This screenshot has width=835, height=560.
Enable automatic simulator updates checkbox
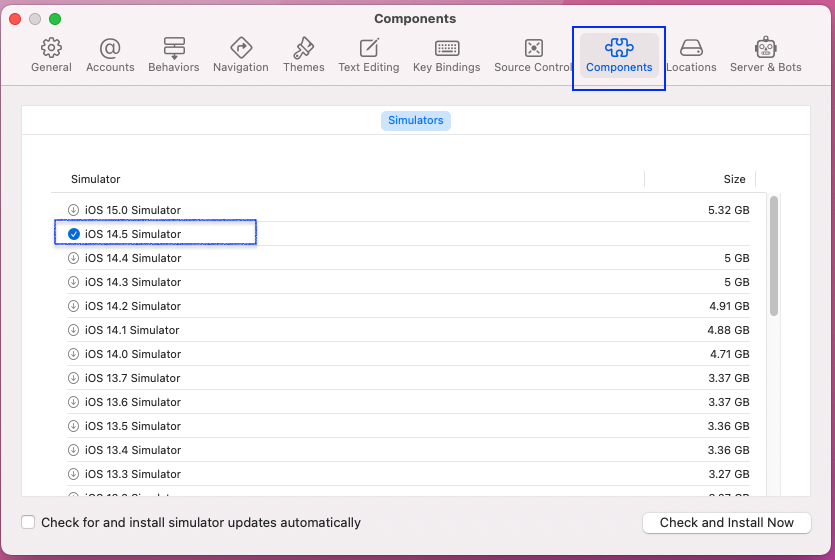point(28,522)
